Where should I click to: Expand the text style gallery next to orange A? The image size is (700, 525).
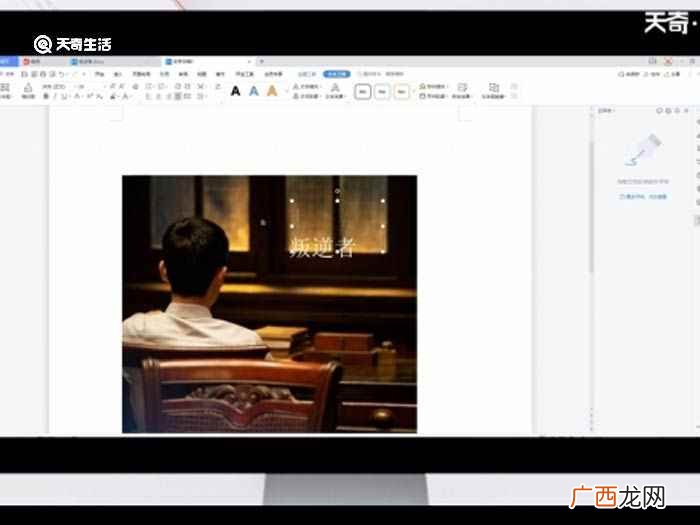click(x=285, y=92)
